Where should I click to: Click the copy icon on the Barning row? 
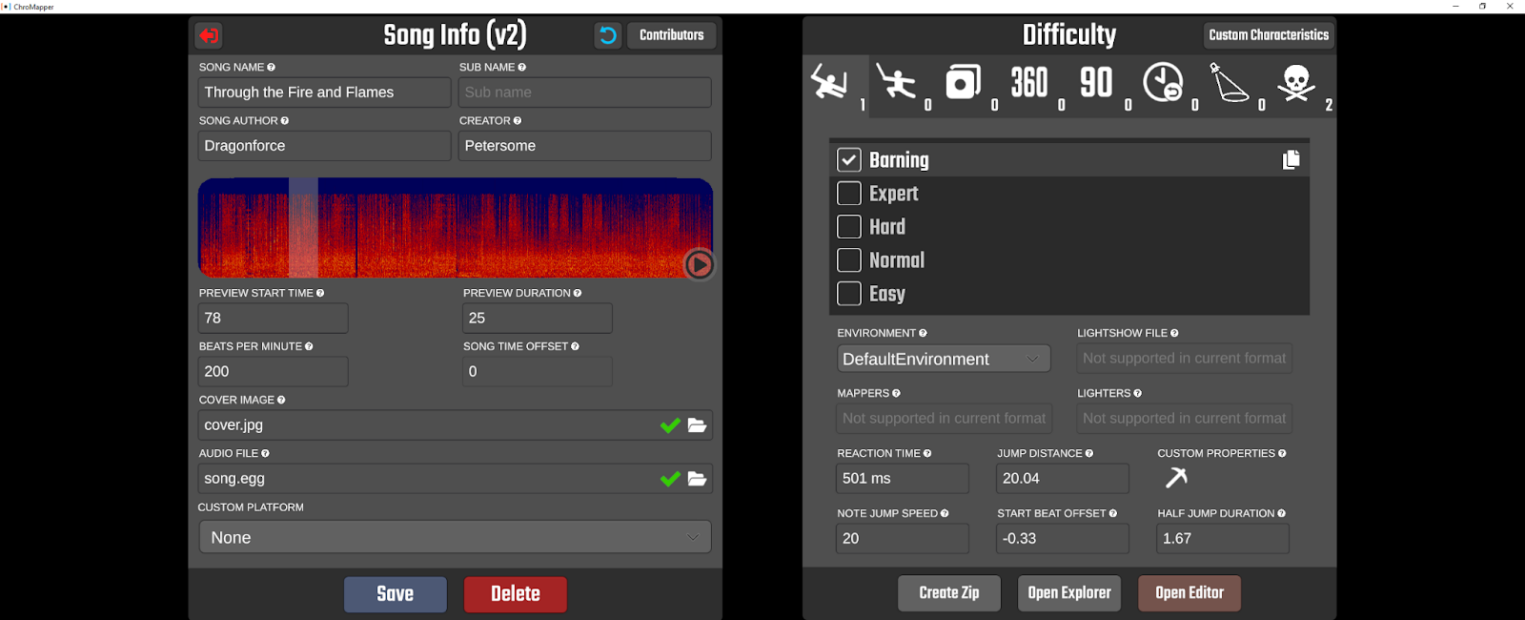pyautogui.click(x=1291, y=160)
